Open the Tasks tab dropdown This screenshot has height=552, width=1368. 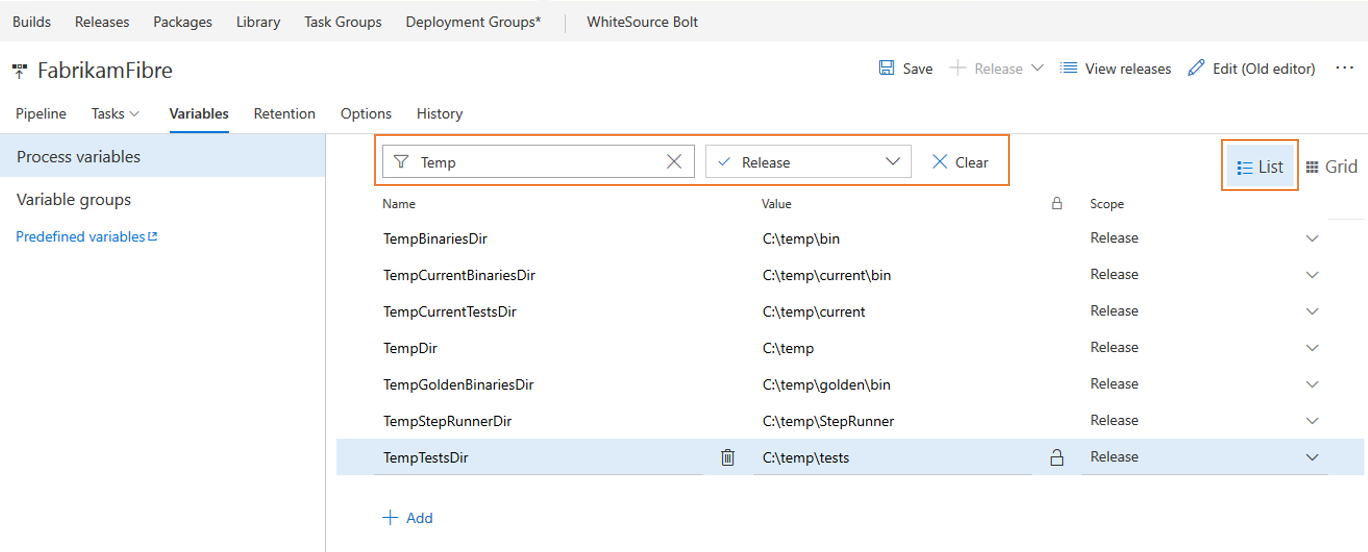pos(116,113)
